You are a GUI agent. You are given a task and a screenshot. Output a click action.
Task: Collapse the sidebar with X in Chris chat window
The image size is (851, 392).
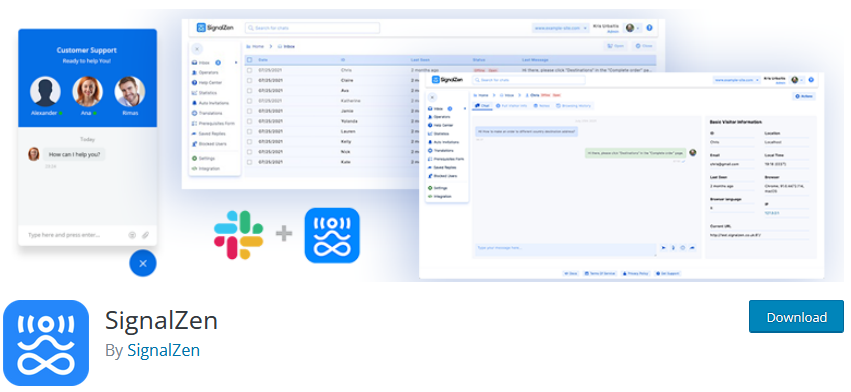pyautogui.click(x=433, y=97)
